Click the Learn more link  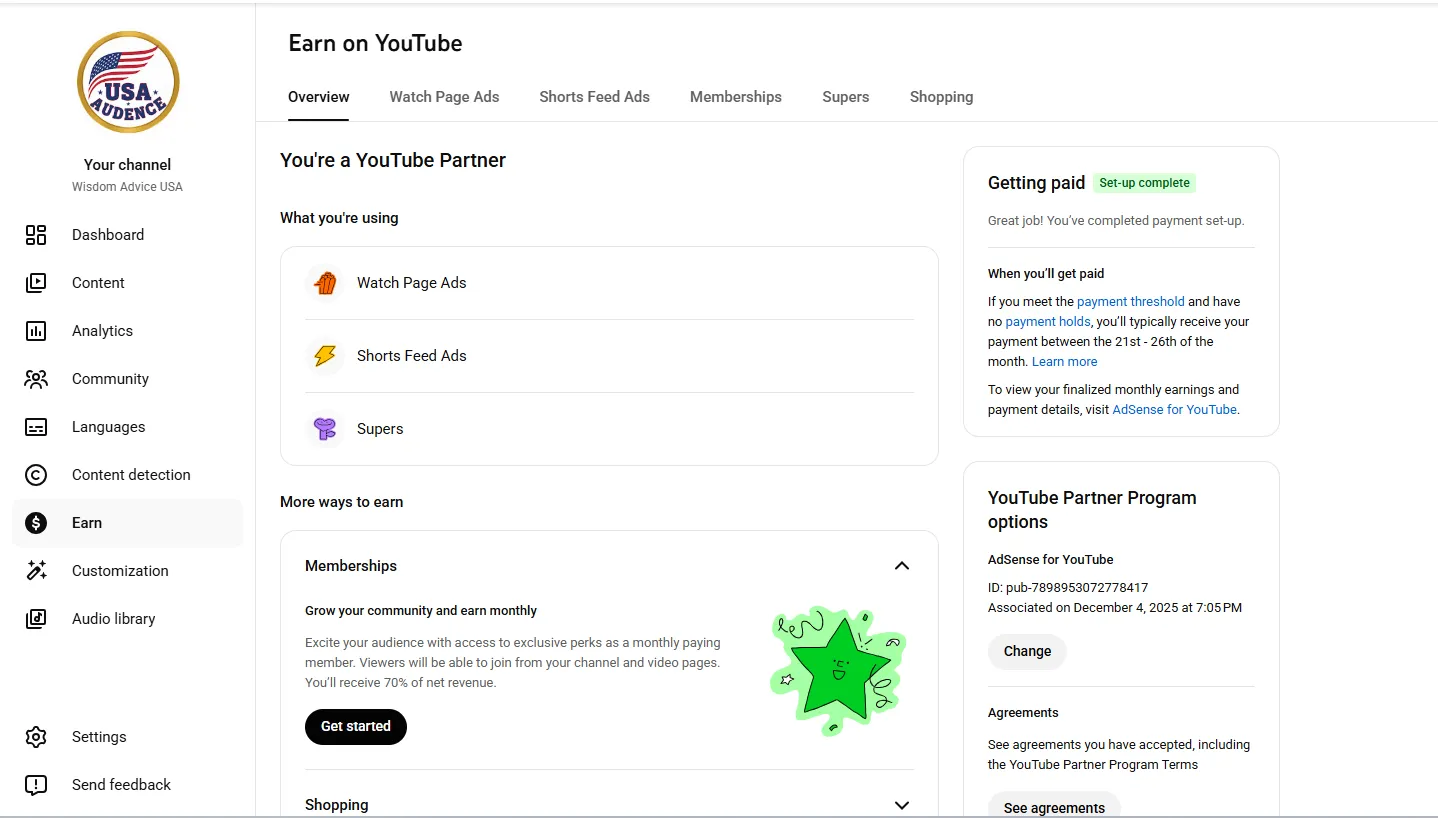(x=1064, y=362)
